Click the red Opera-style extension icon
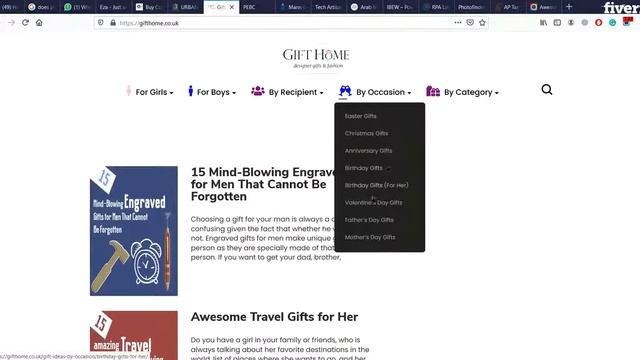Screen dimensions: 640x360 (599, 23)
